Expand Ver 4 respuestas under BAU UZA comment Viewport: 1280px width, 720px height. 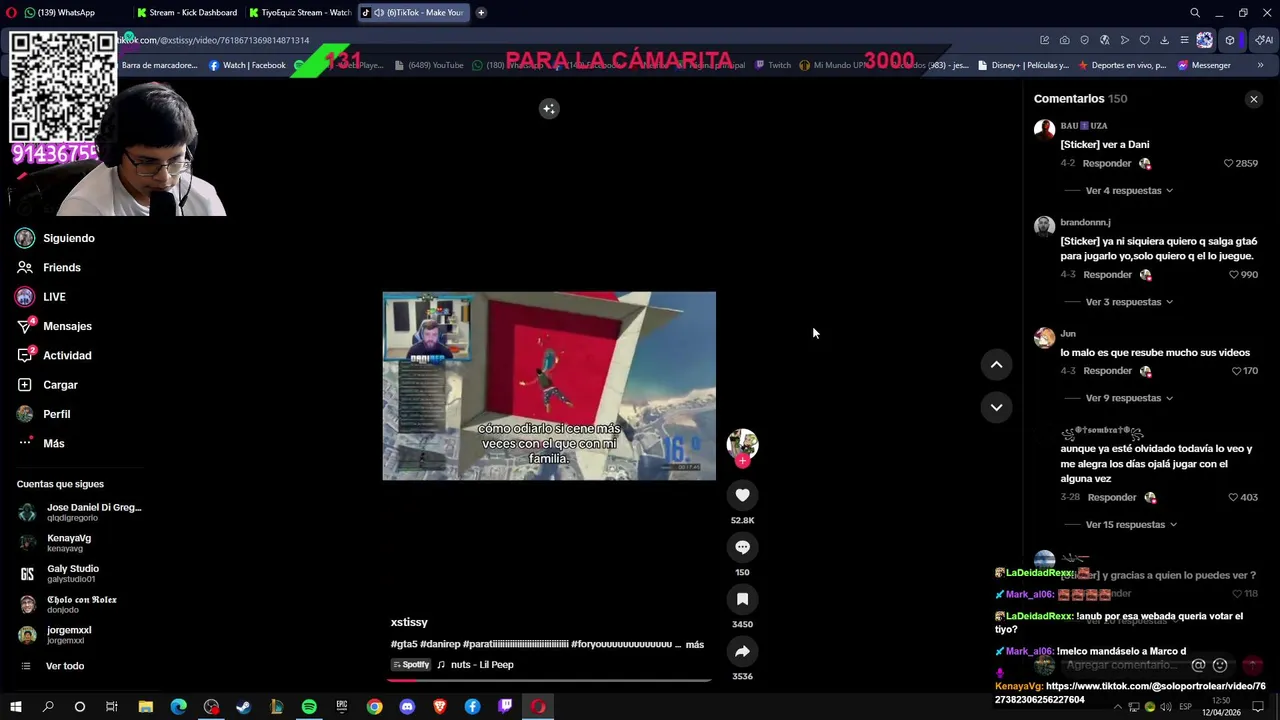1128,190
